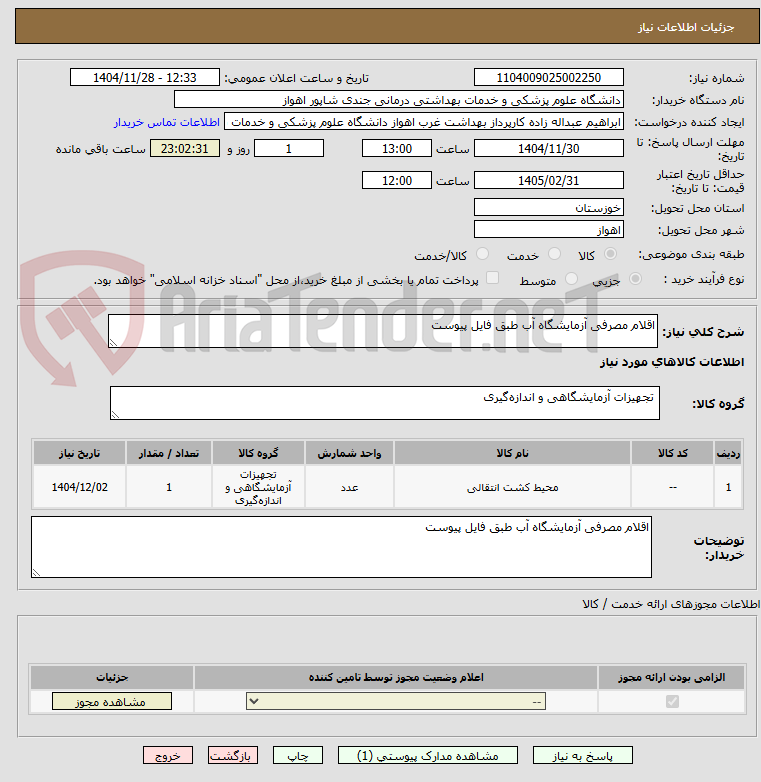761x782 pixels.
Task: Select the کالا/خدمت radio button
Action: click(x=482, y=254)
